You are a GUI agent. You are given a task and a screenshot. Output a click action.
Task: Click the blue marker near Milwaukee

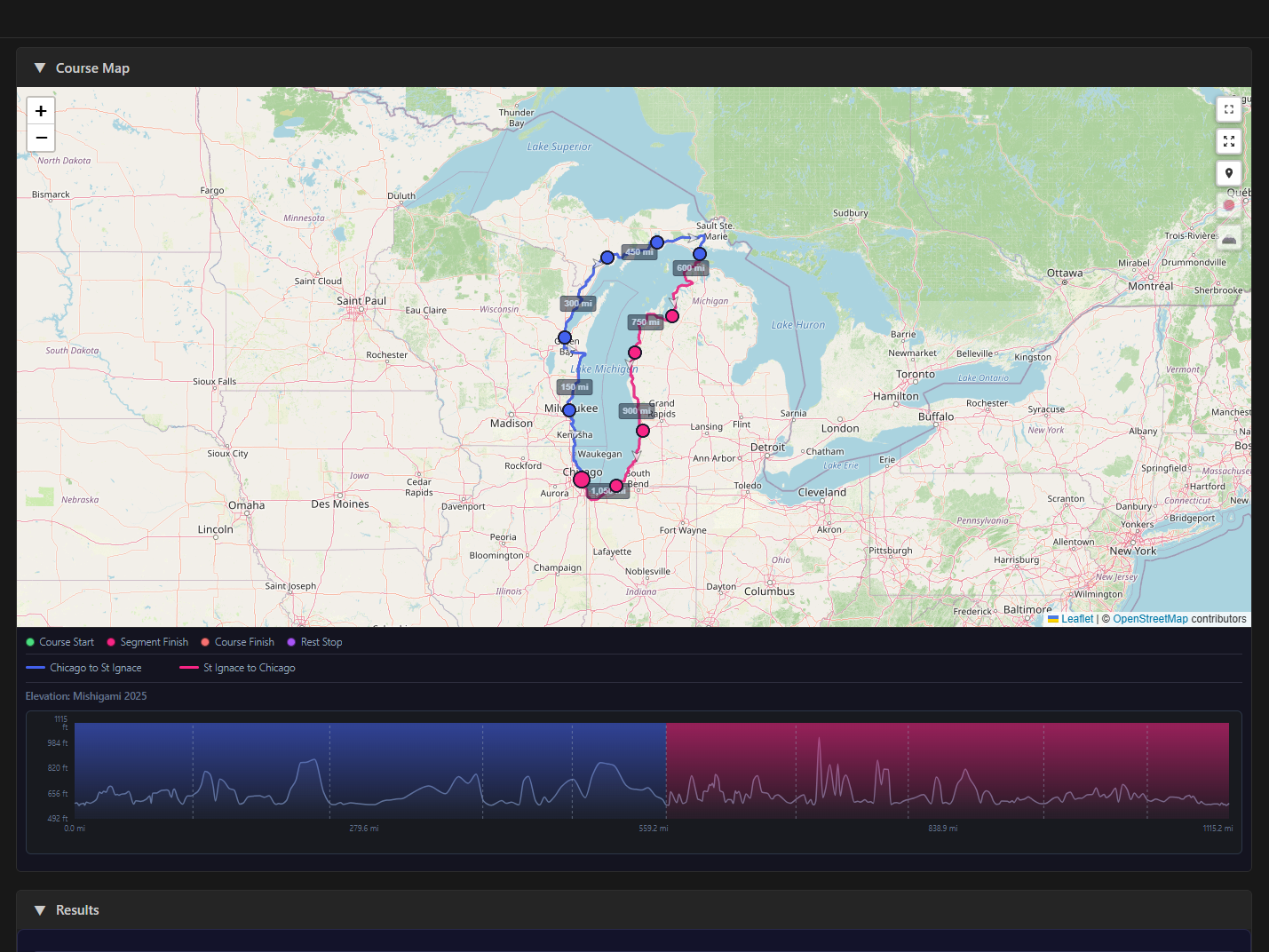point(569,410)
